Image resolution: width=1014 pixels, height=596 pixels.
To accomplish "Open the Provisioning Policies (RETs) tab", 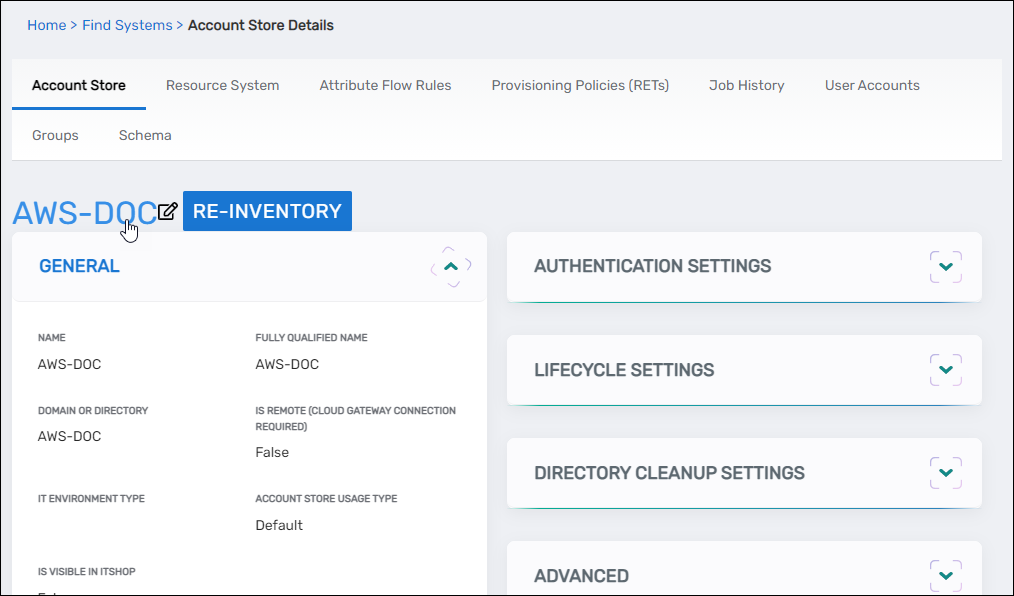I will pos(580,85).
